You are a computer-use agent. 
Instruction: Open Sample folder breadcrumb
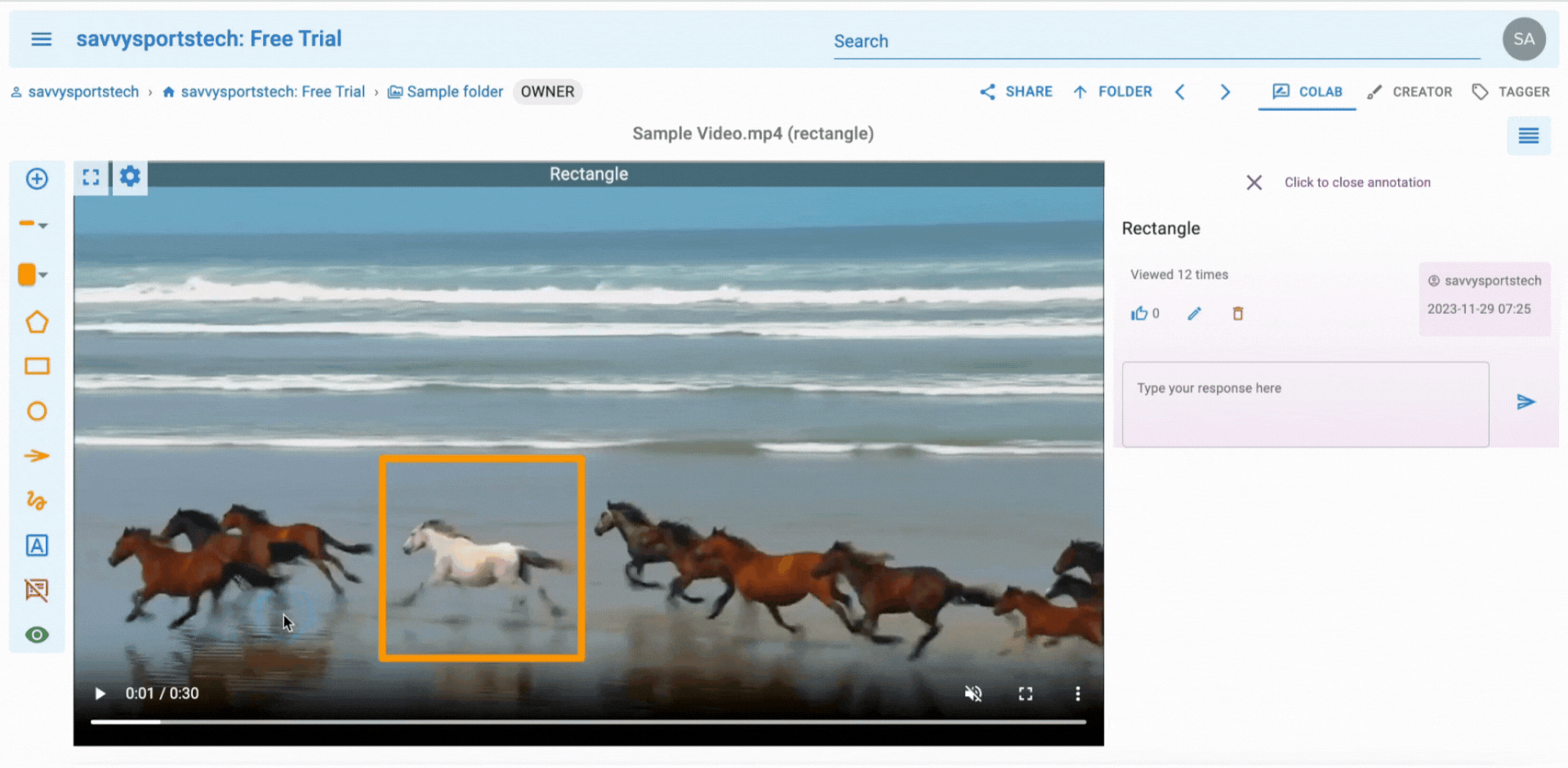[445, 92]
